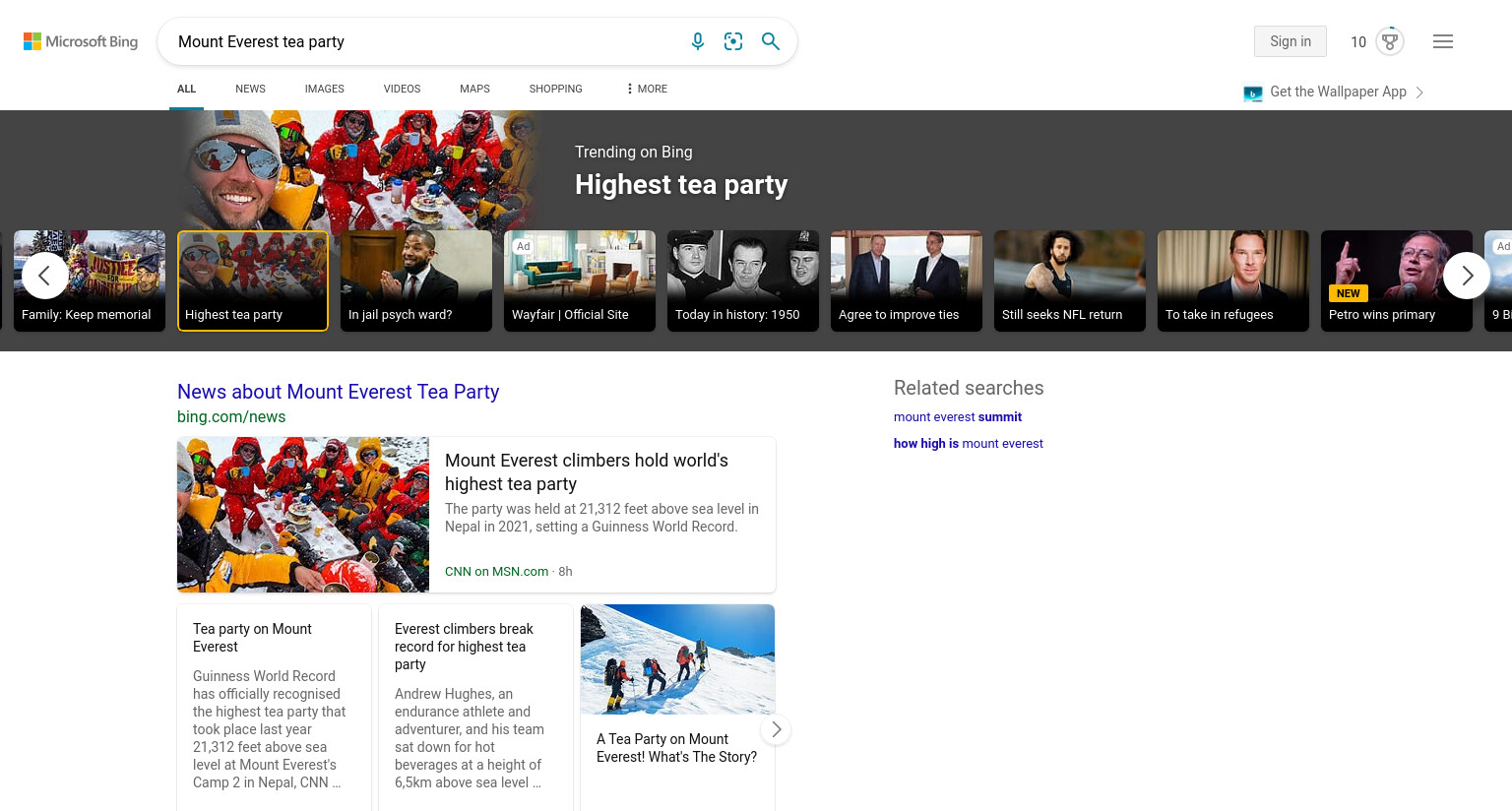
Task: Show the next news cards
Action: [x=776, y=729]
